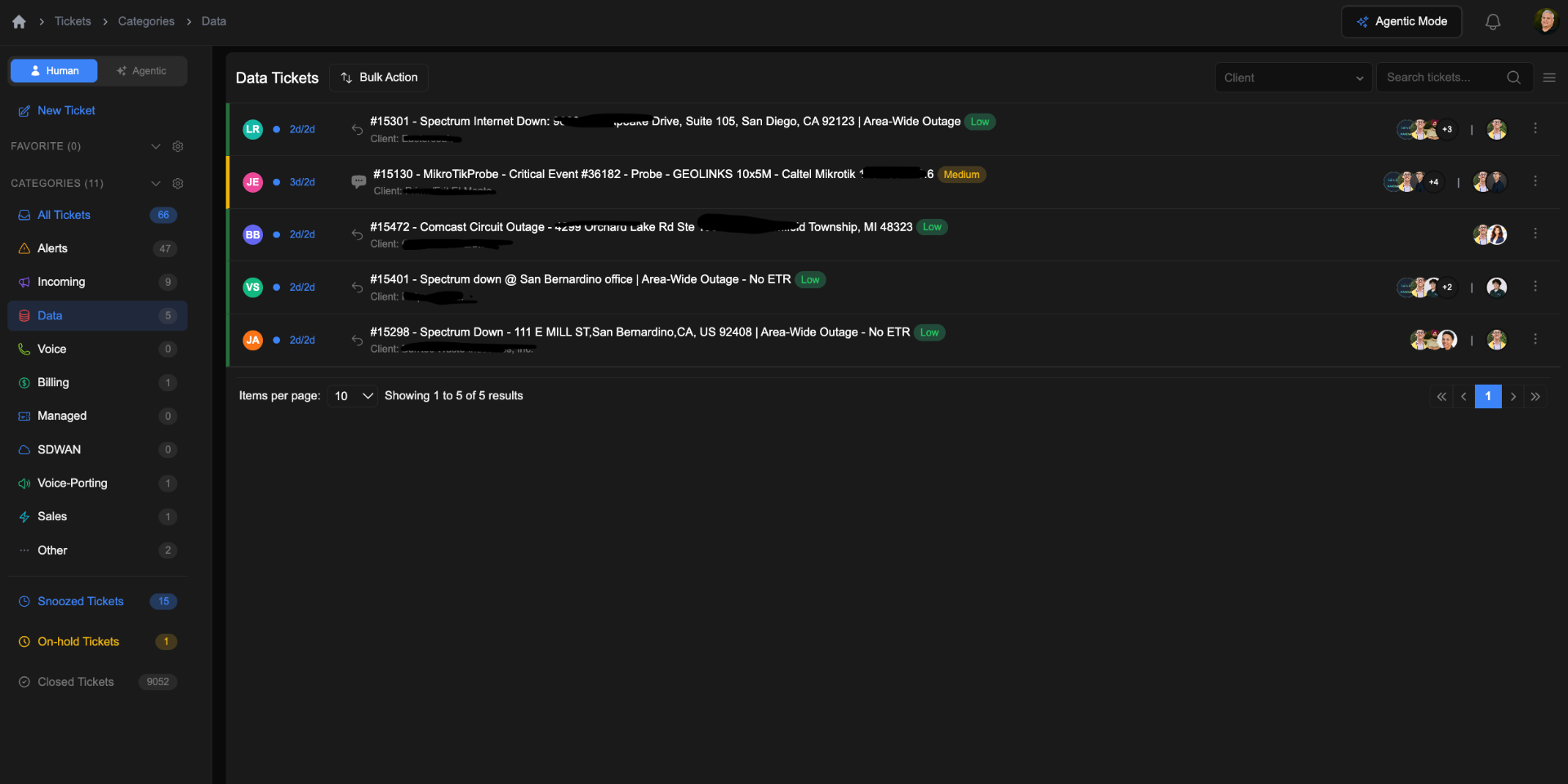
Task: Open Snoozed Tickets list
Action: [x=80, y=601]
